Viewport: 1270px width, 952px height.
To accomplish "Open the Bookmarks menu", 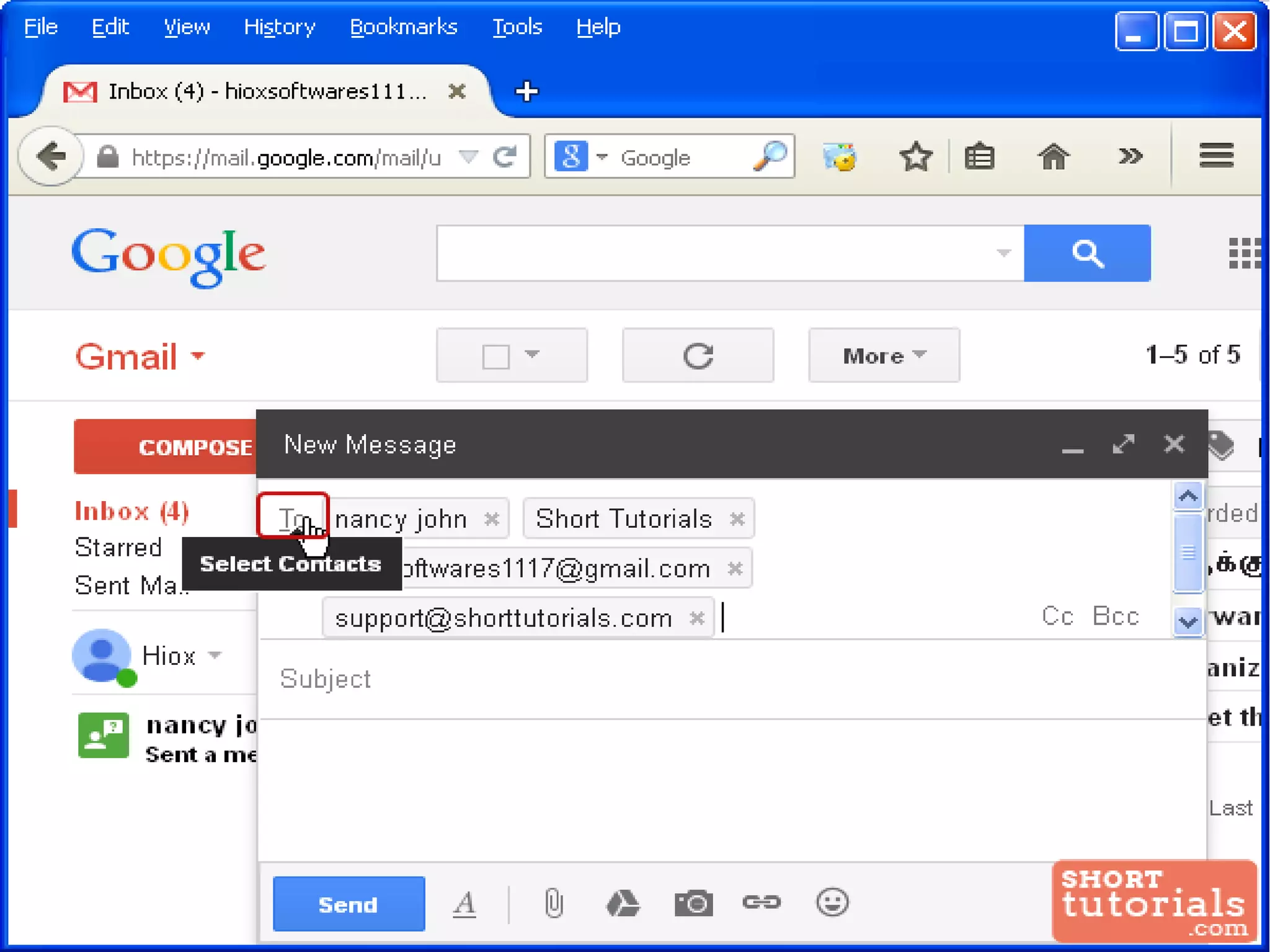I will (403, 27).
